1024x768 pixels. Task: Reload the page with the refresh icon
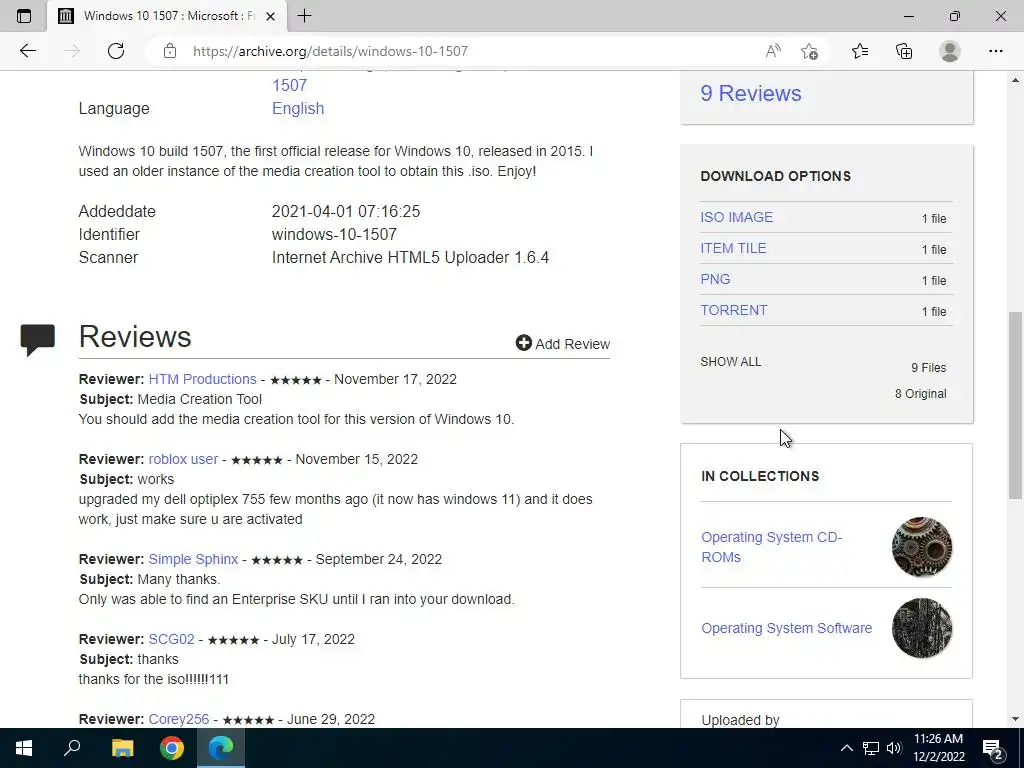click(x=116, y=51)
